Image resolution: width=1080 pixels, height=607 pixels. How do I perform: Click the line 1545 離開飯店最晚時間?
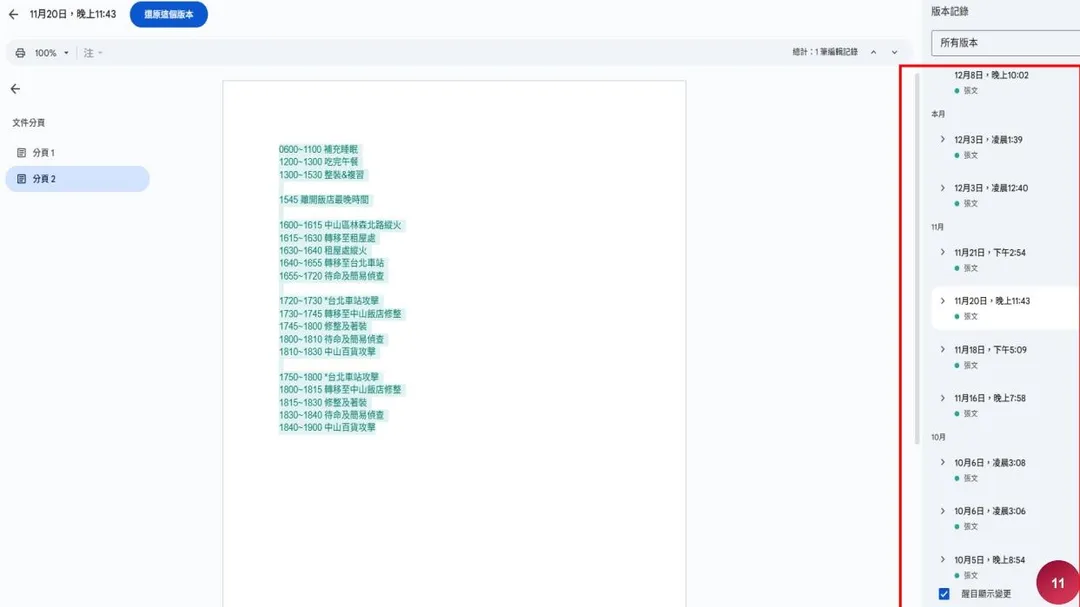point(324,200)
